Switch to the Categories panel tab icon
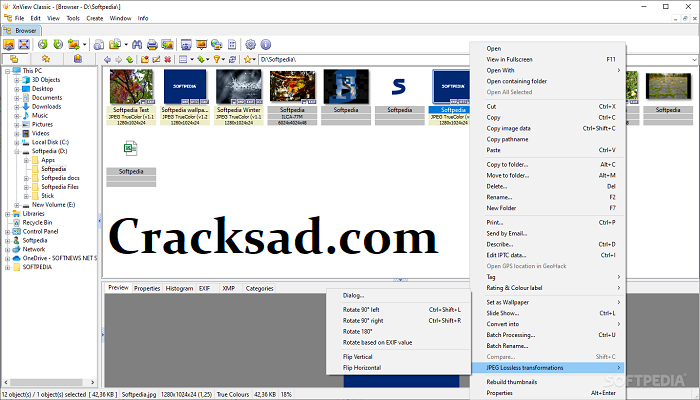700x400 pixels. point(78,59)
